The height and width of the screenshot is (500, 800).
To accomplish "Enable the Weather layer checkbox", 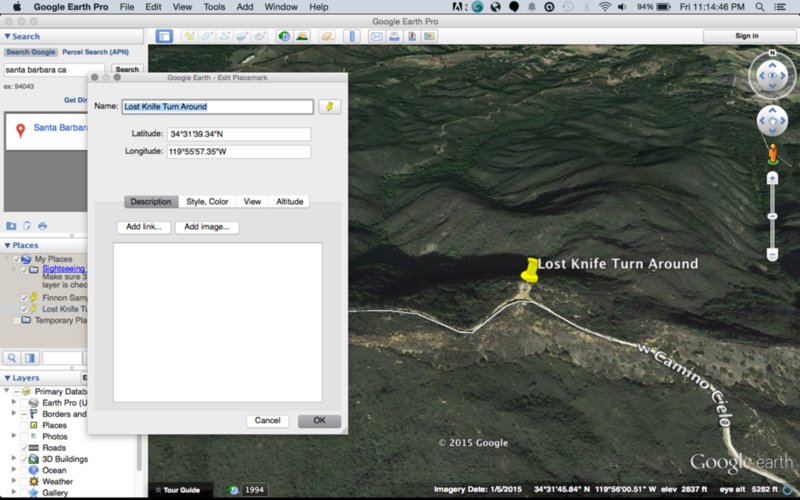I will 24,481.
